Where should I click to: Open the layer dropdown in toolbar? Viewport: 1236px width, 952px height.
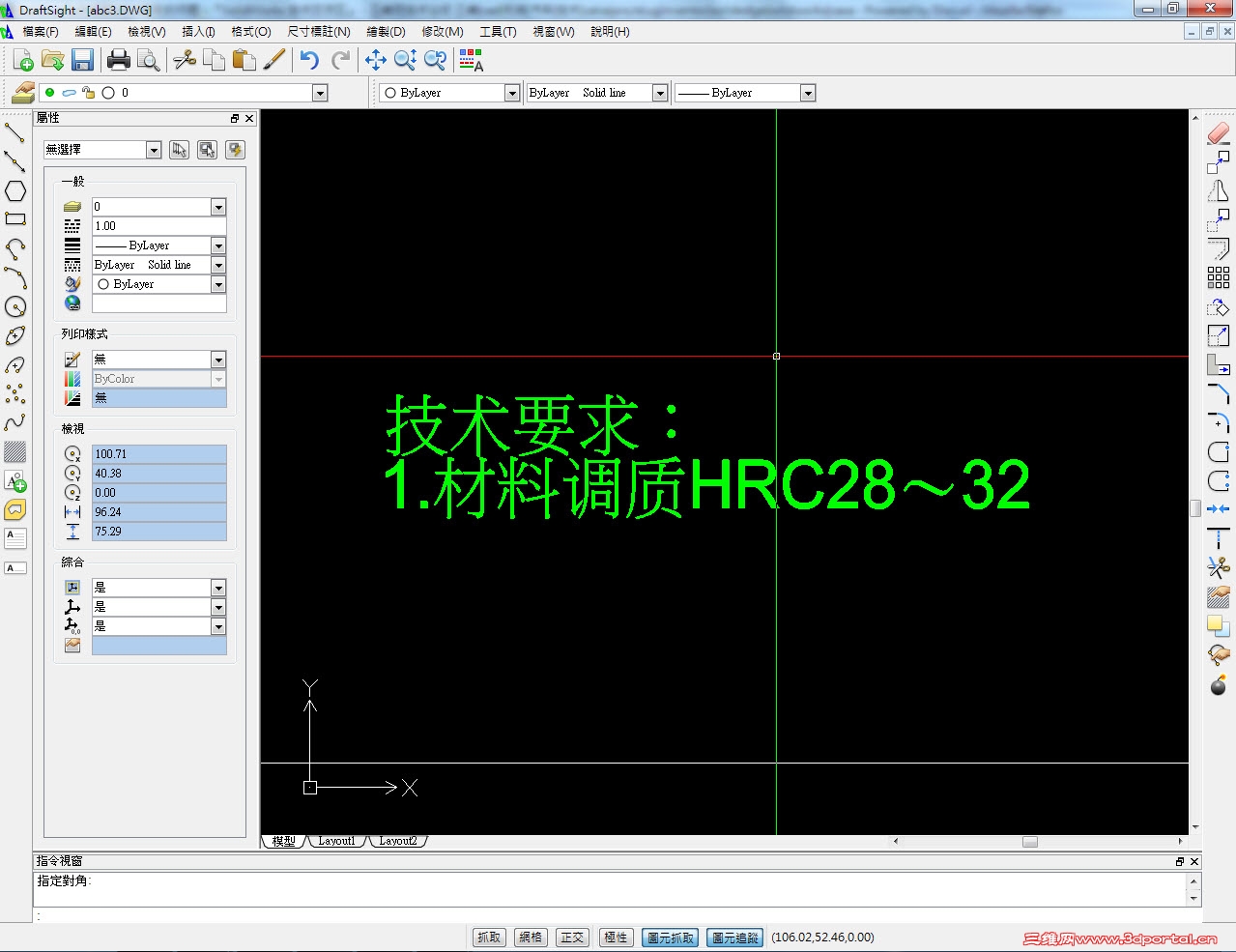tap(320, 93)
